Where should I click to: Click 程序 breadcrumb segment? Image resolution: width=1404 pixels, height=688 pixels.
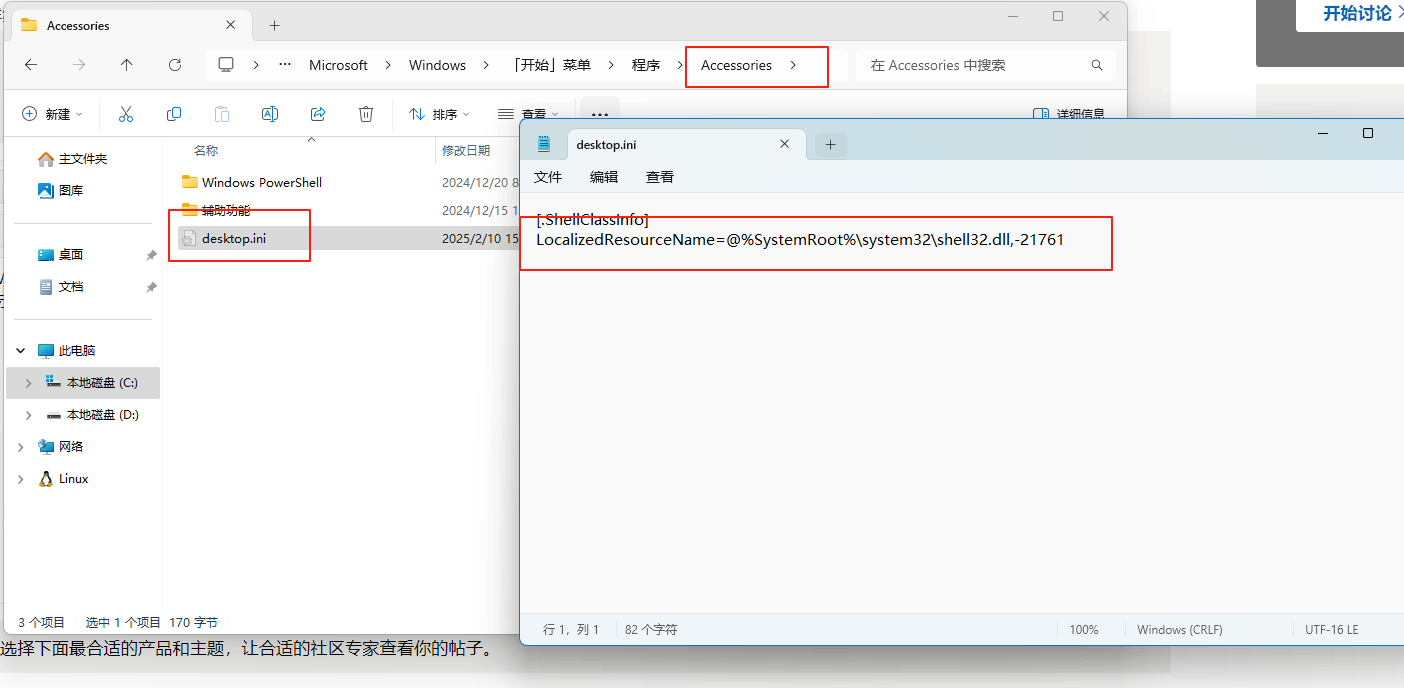646,65
